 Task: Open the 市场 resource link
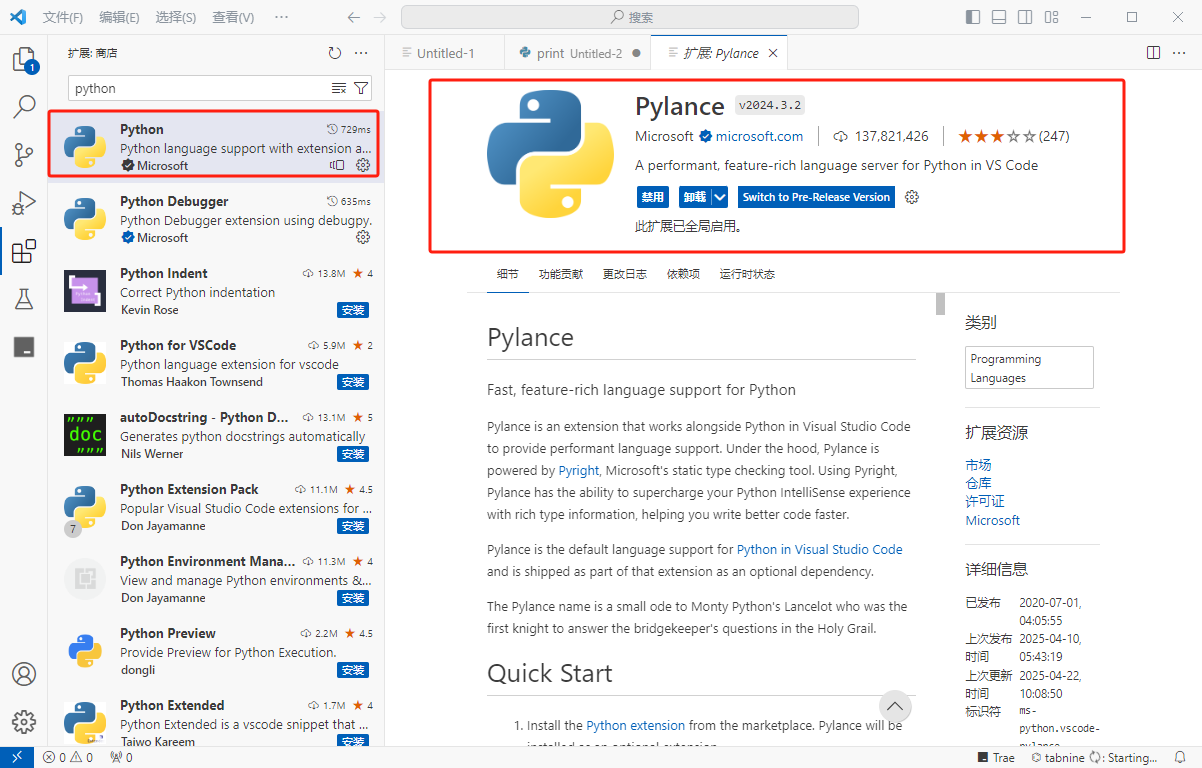click(x=978, y=465)
